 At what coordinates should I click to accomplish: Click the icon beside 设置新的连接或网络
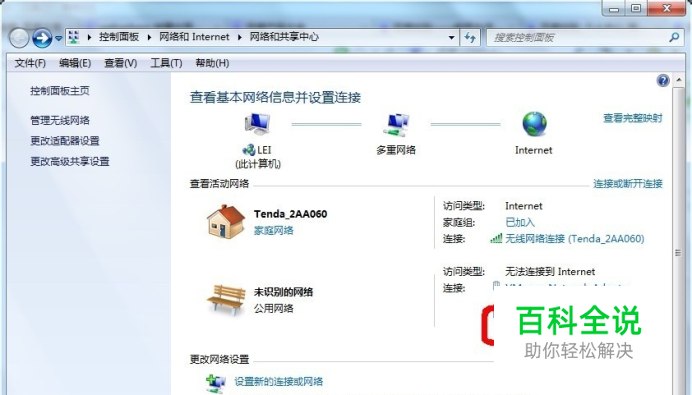[216, 383]
